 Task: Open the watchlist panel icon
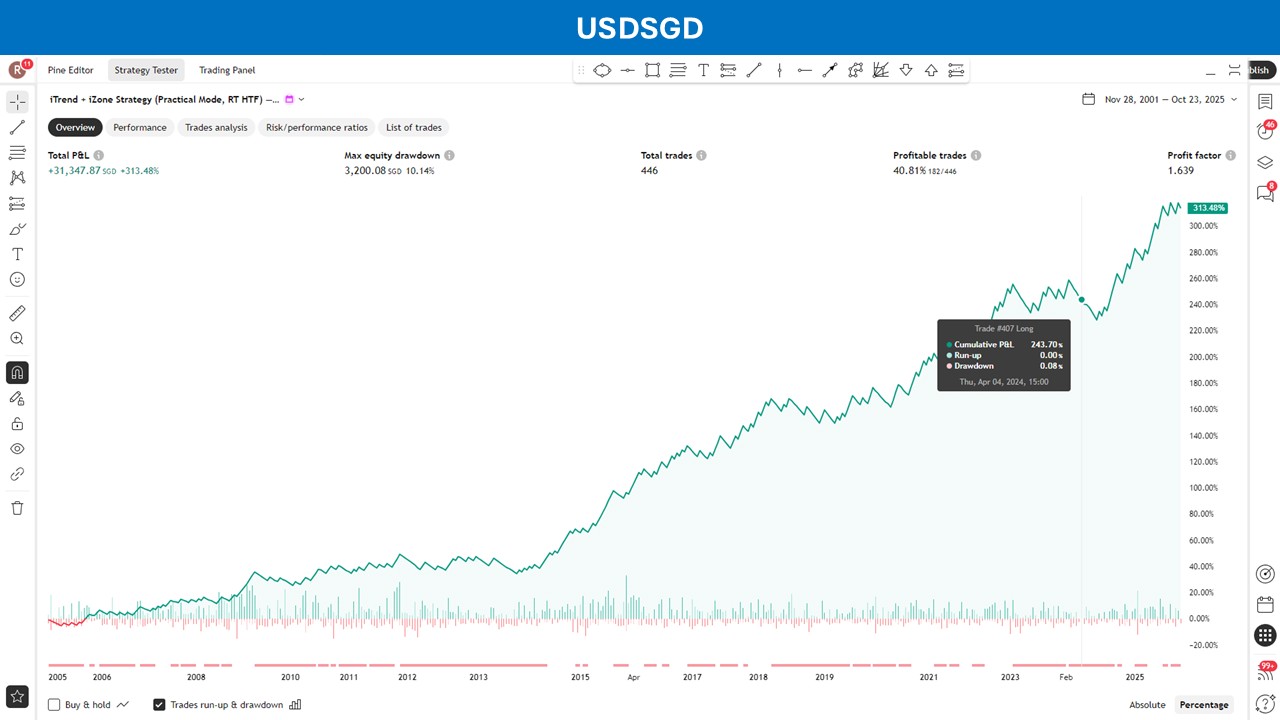pos(1265,102)
